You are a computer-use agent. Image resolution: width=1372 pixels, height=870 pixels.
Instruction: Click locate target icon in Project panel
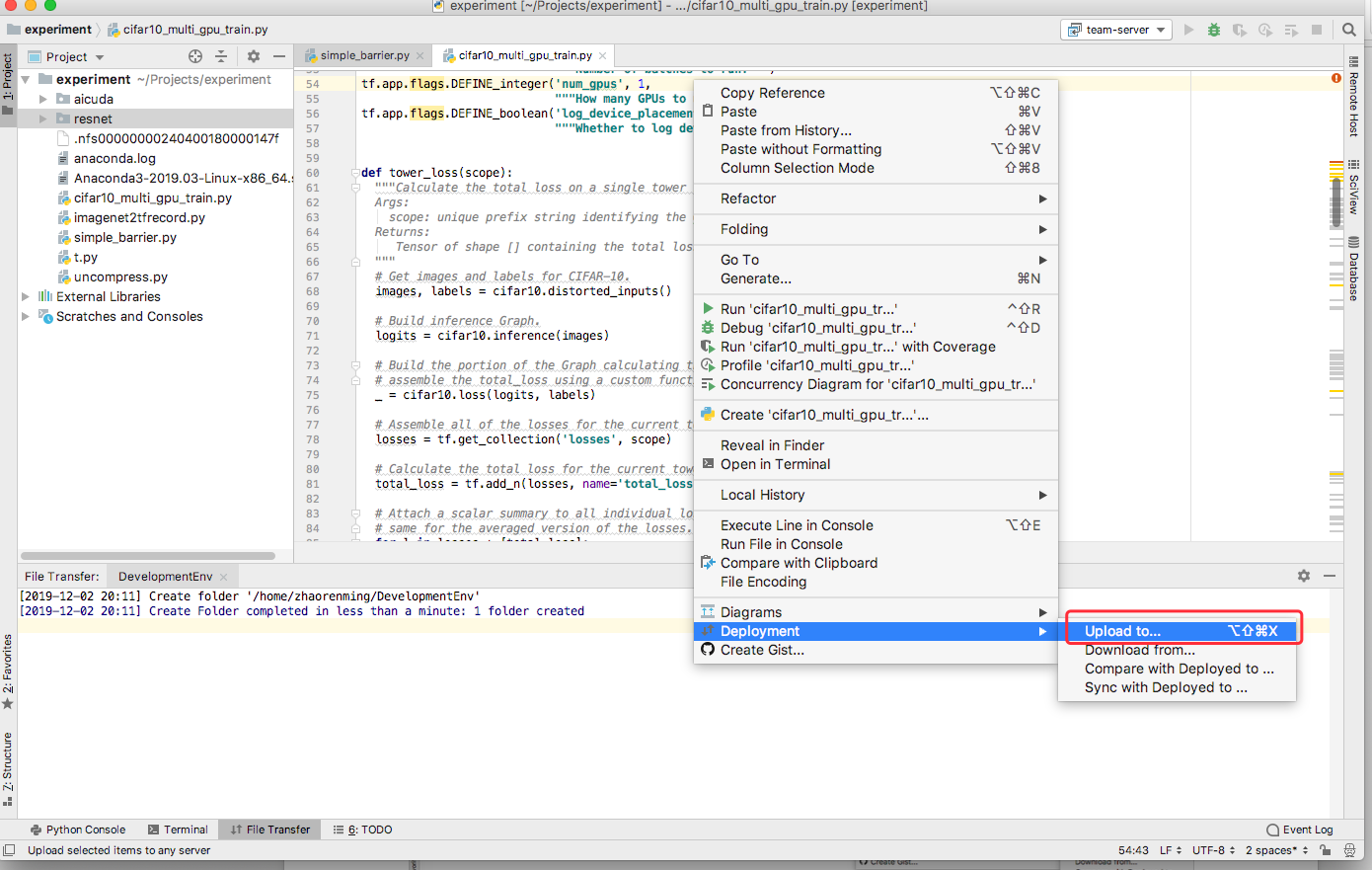[x=195, y=56]
